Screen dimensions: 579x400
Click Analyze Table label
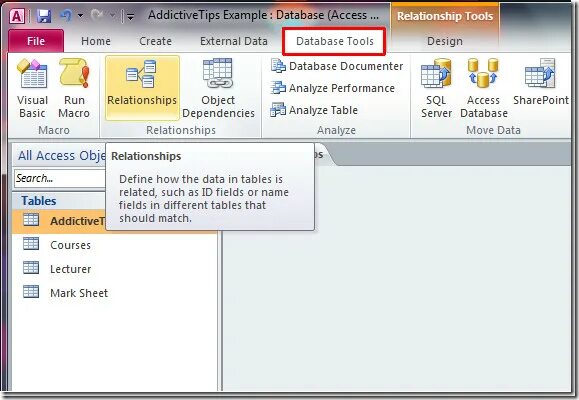tap(323, 110)
